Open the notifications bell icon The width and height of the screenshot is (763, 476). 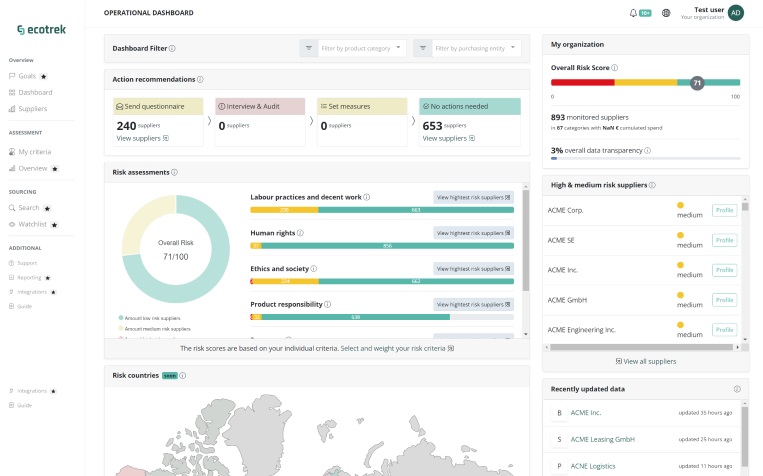click(x=633, y=13)
